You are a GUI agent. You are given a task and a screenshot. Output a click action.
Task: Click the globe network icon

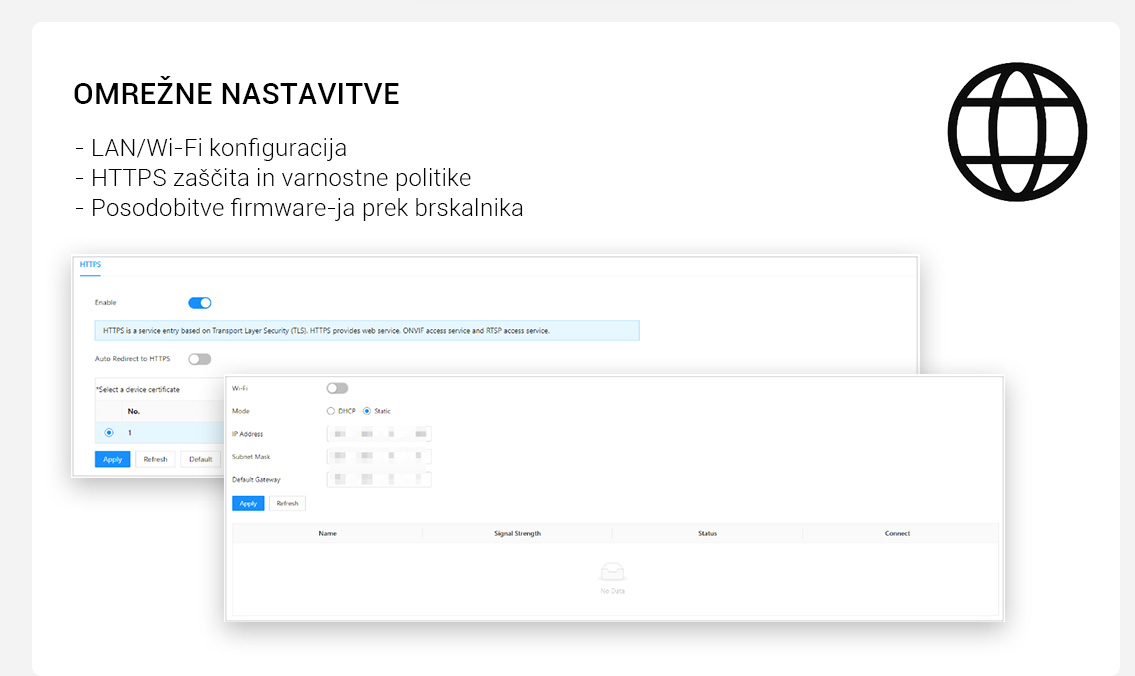coord(1017,132)
